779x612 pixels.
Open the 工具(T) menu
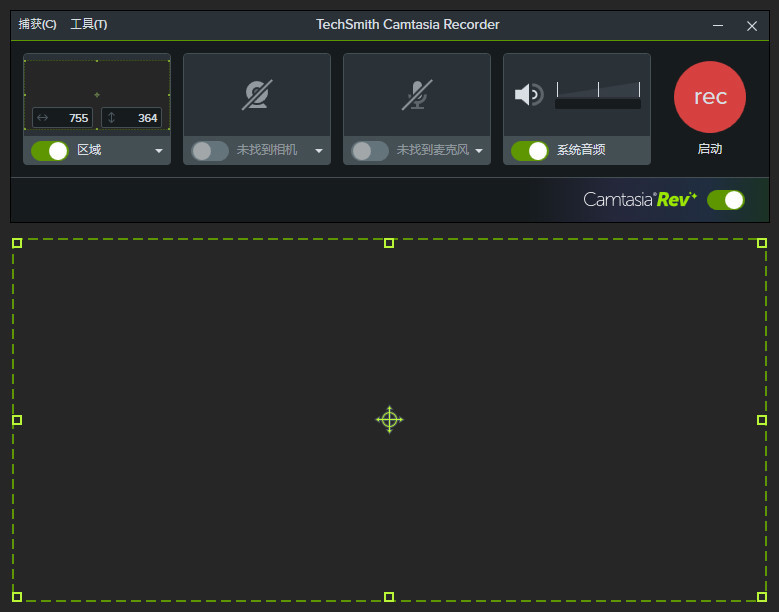tap(88, 24)
